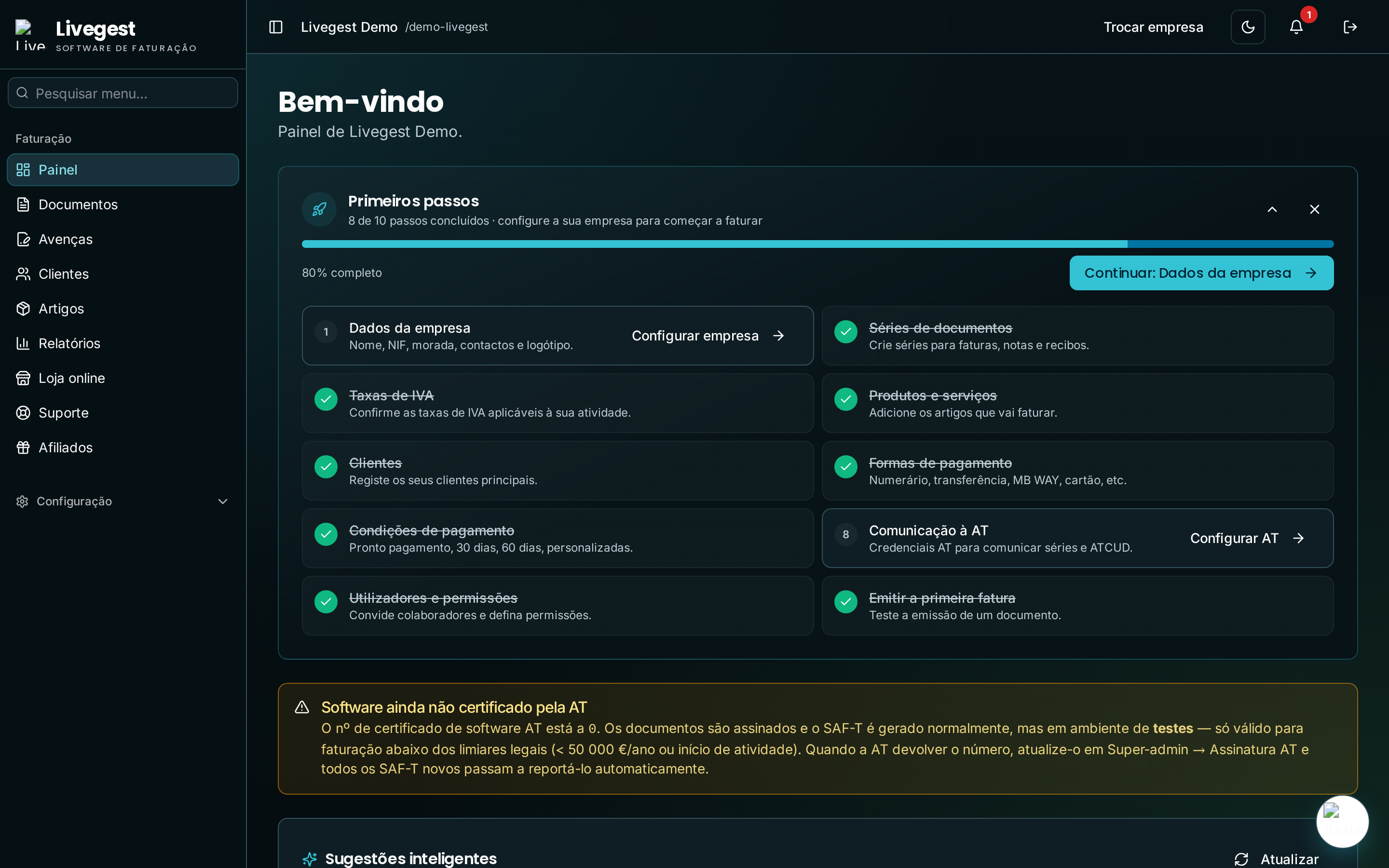Click the Utilizadores e permissões step title

[x=433, y=598]
